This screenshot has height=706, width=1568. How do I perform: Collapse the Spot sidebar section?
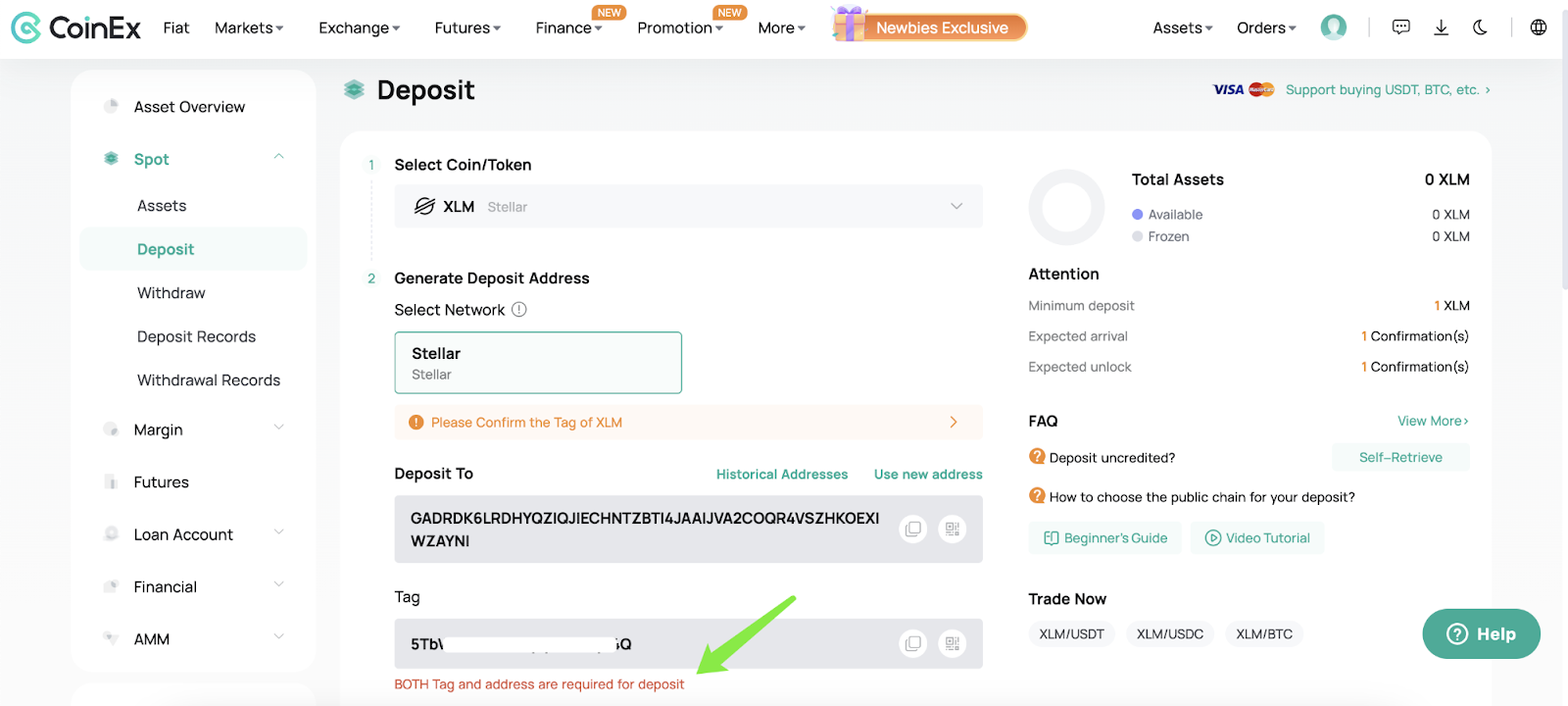pyautogui.click(x=279, y=157)
